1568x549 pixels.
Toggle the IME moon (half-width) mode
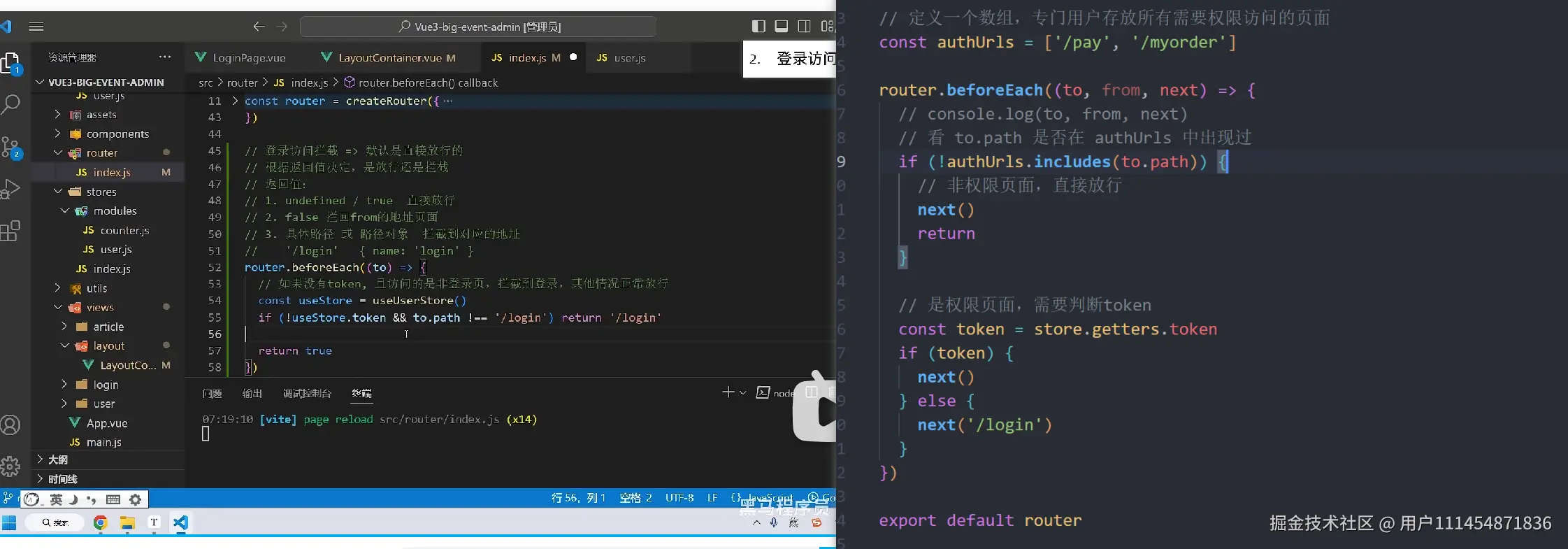(x=74, y=499)
